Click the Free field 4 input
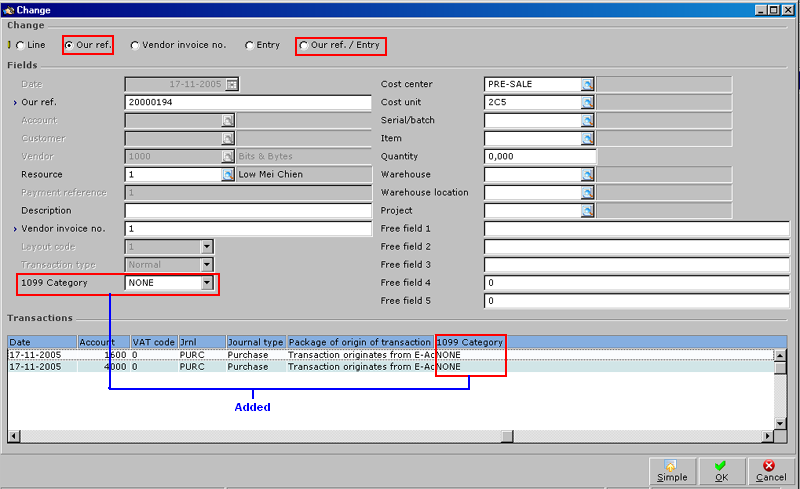The image size is (800, 489). pos(637,283)
